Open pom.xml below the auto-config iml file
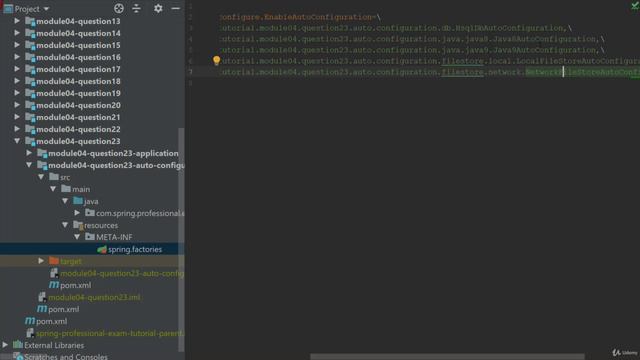This screenshot has width=640, height=360. [x=76, y=285]
